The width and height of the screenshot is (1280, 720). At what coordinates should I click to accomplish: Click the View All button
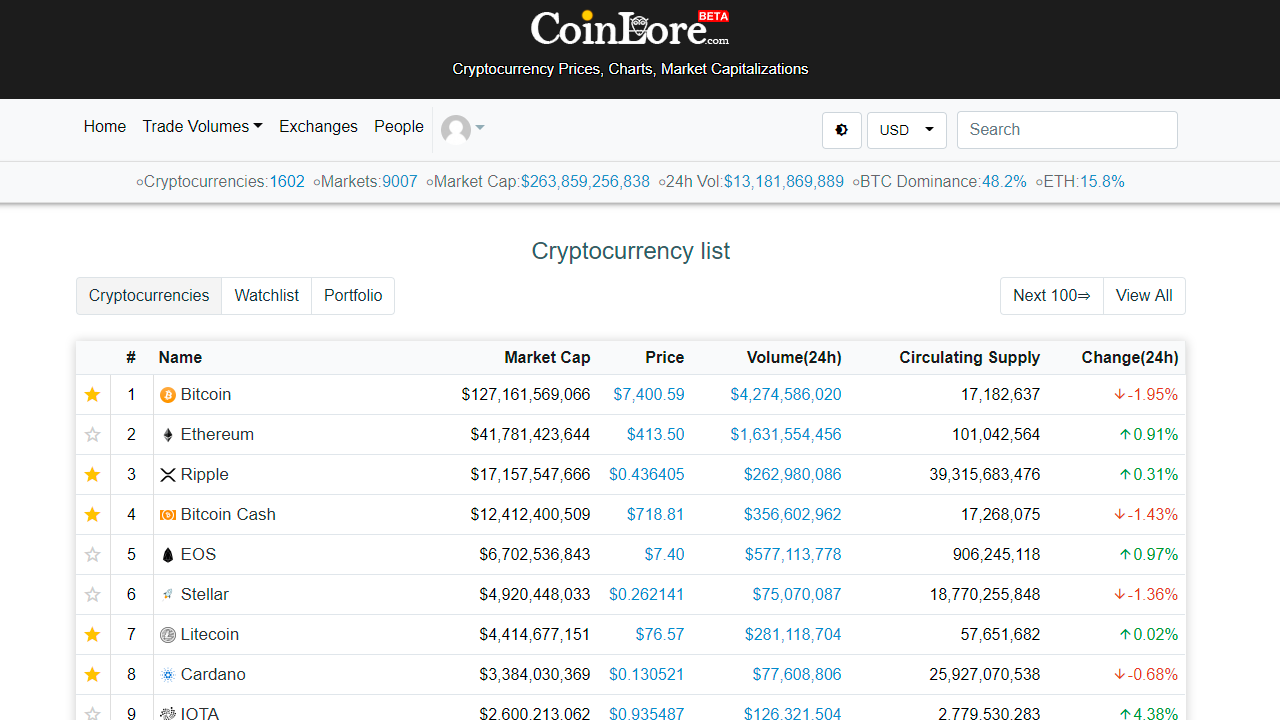(x=1144, y=296)
